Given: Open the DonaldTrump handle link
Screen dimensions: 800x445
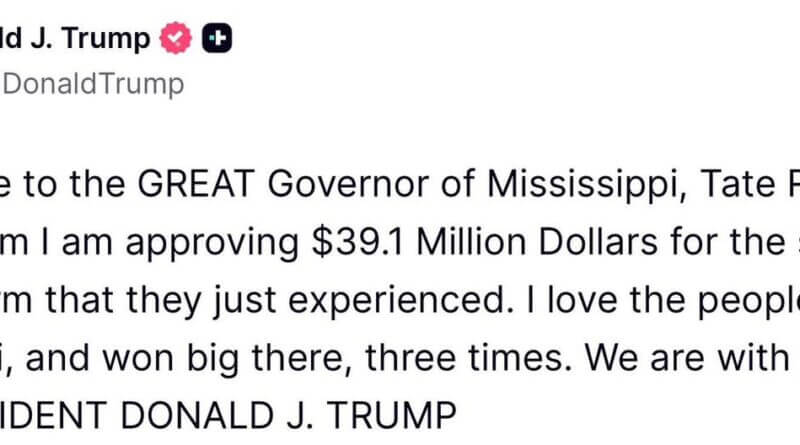Looking at the screenshot, I should [94, 85].
